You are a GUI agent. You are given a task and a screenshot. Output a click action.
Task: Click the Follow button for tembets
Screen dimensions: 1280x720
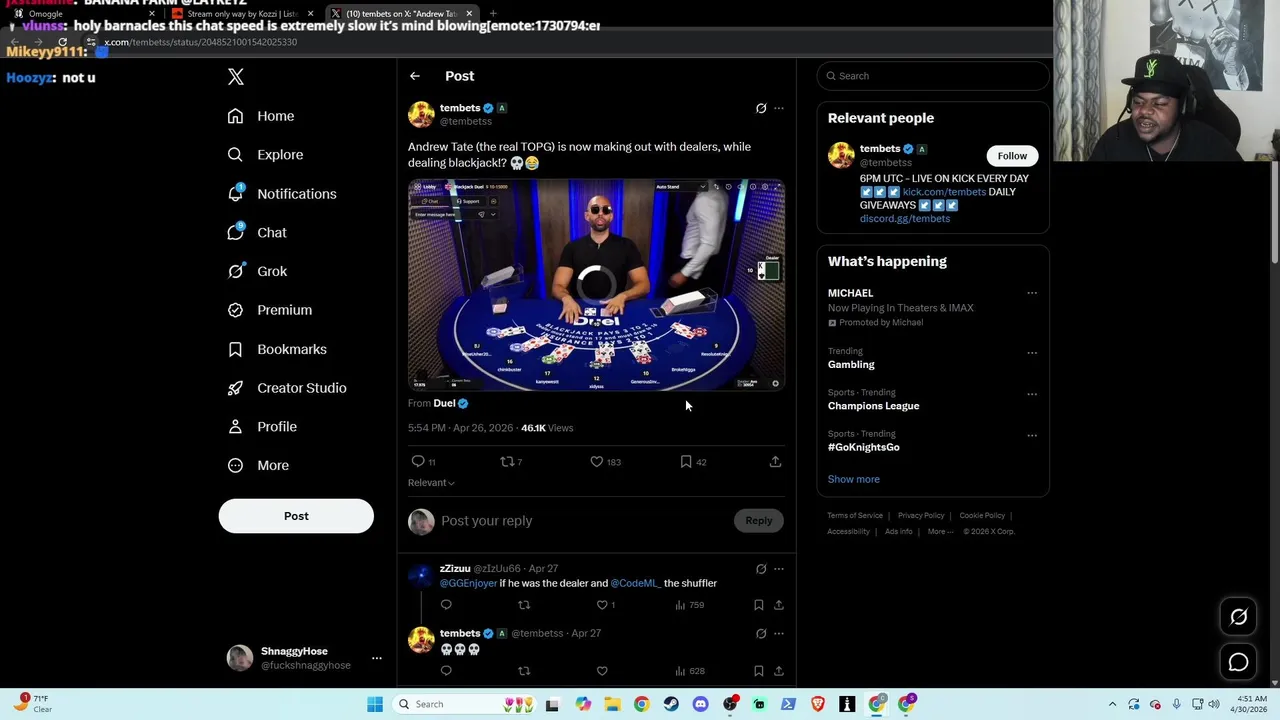pos(1012,156)
